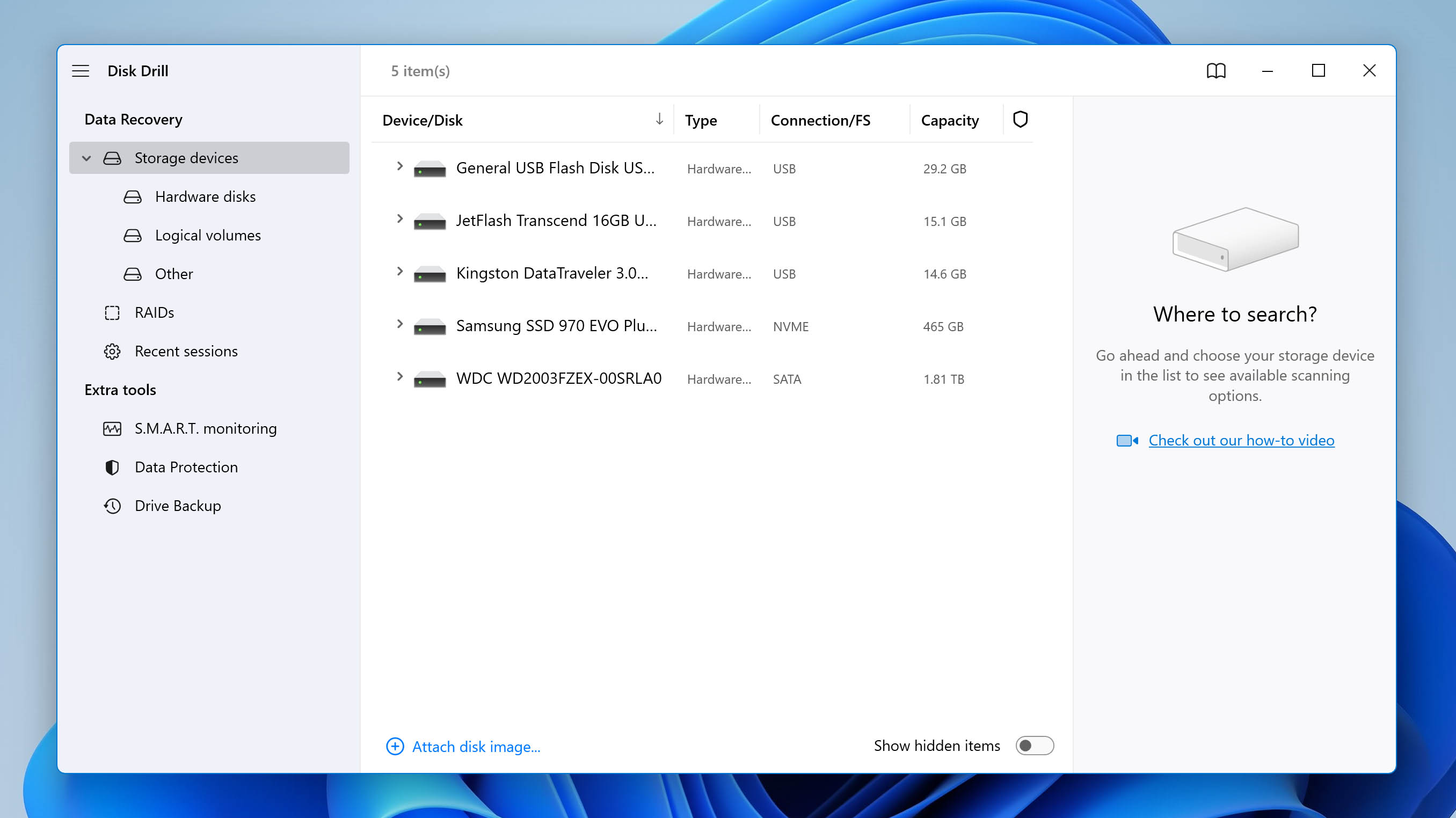This screenshot has height=818, width=1456.
Task: Open the Check out our how-to video link
Action: point(1241,440)
